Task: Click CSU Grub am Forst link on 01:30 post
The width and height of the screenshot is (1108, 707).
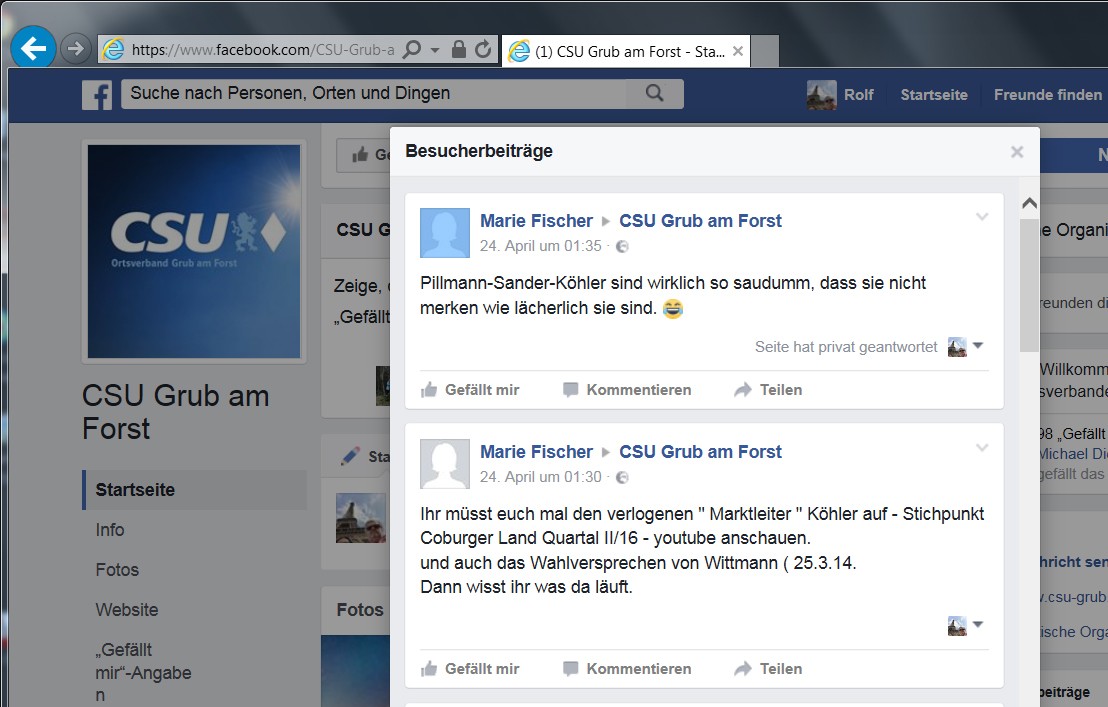Action: pyautogui.click(x=700, y=452)
